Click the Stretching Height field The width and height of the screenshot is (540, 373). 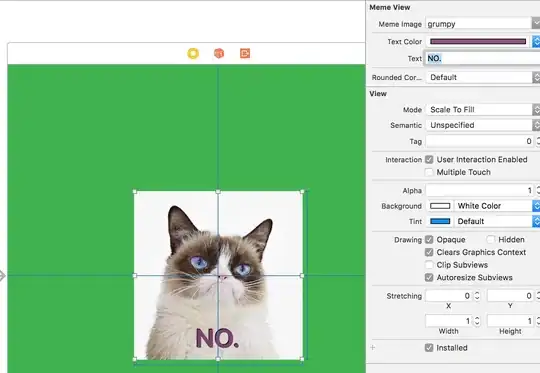click(510, 321)
